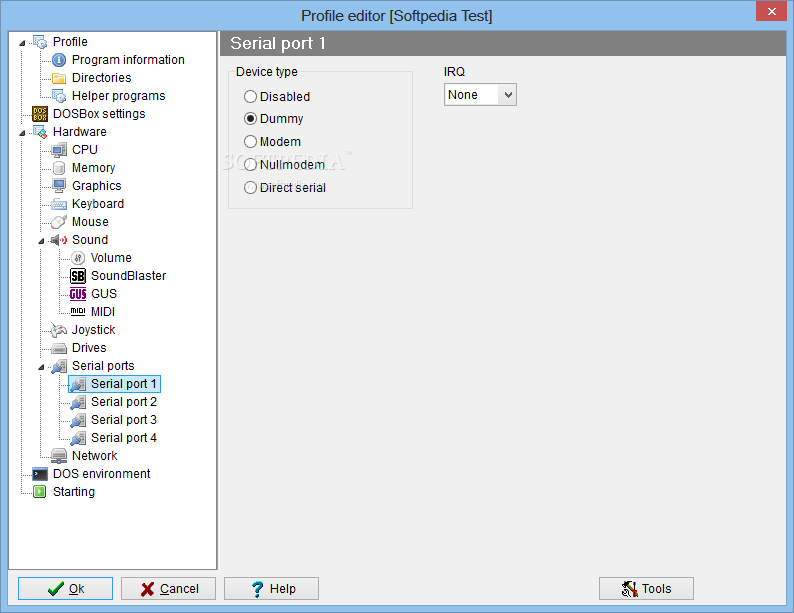Select the CPU label in tree
794x613 pixels.
[x=85, y=150]
